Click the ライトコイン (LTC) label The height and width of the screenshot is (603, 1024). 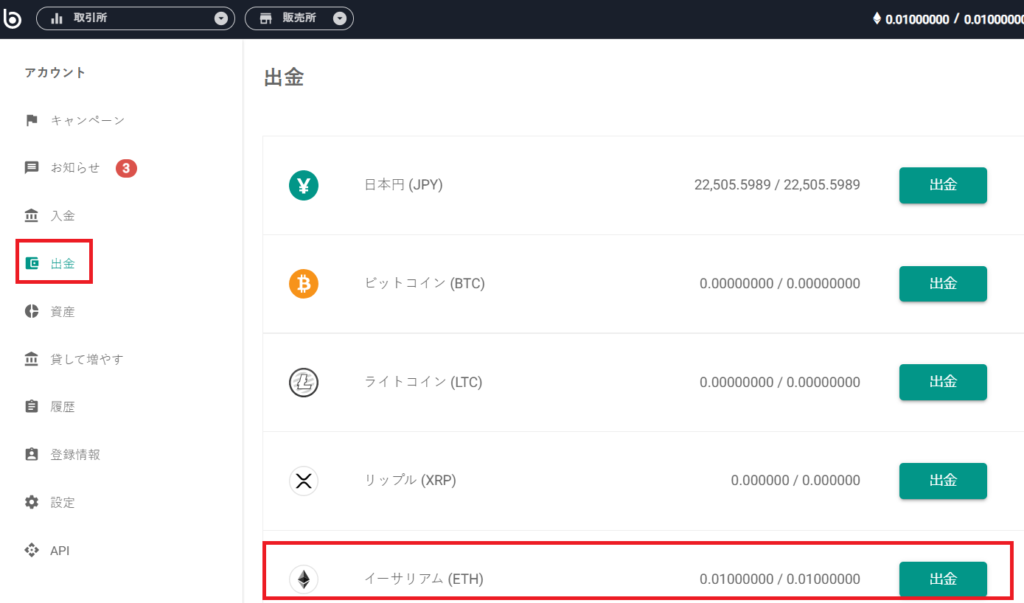point(423,382)
